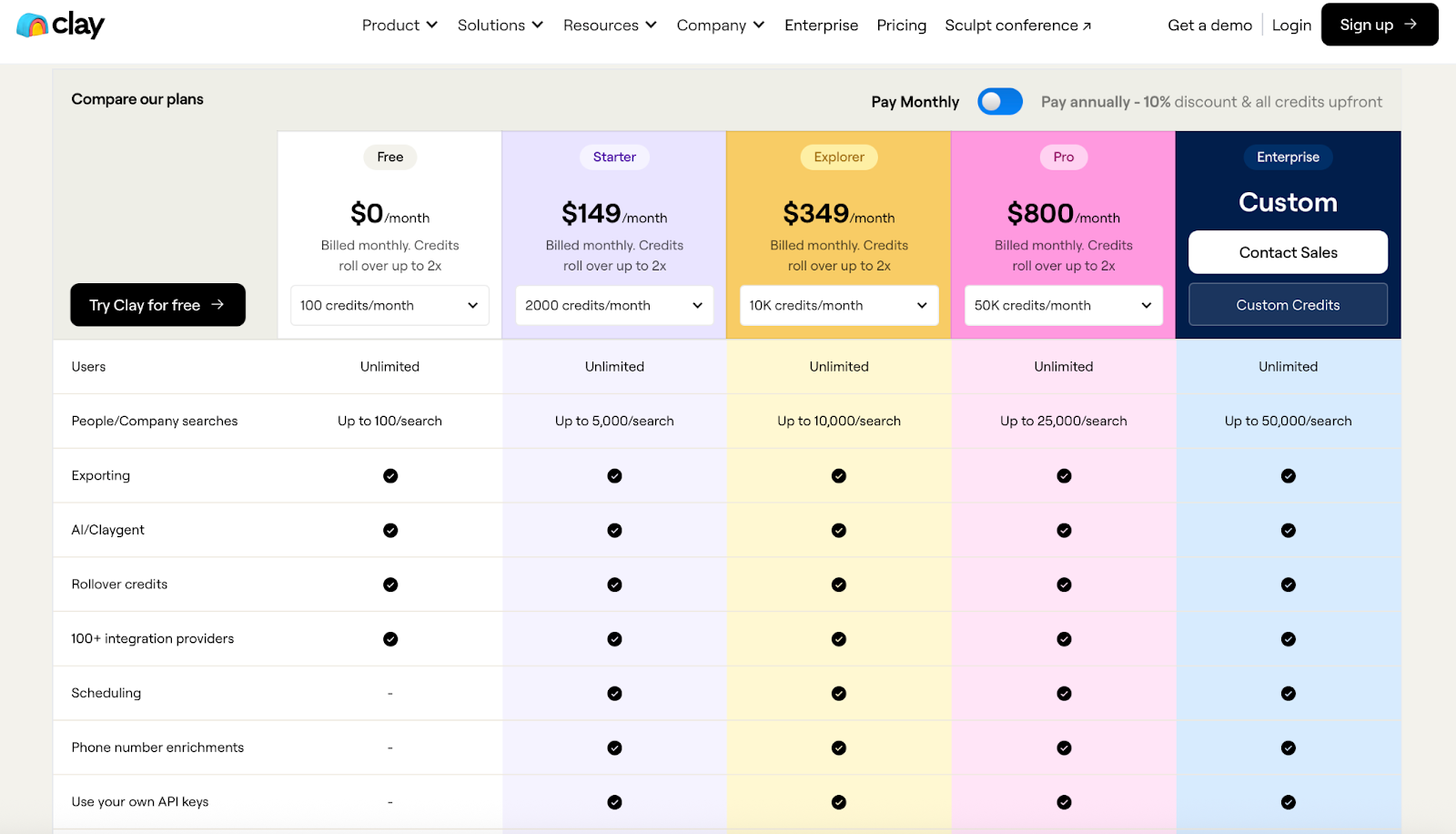Screen dimensions: 1456x834
Task: Click integration providers checkmark in Pro column
Action: 1064,639
